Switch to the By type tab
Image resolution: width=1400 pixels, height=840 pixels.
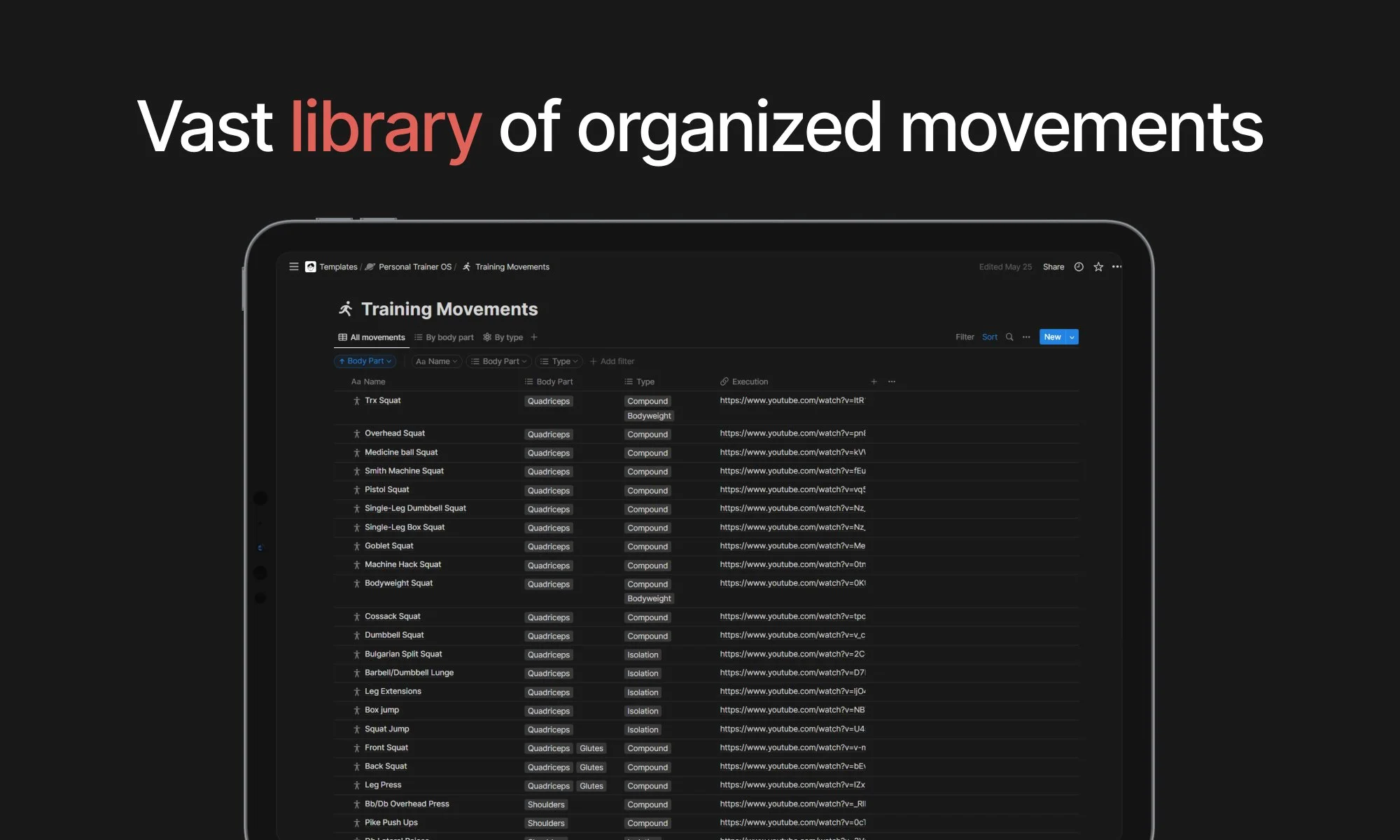point(503,337)
